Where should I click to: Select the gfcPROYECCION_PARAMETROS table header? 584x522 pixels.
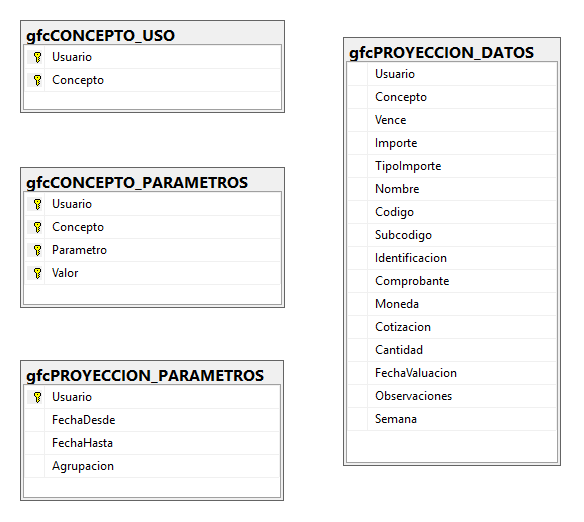pos(145,376)
